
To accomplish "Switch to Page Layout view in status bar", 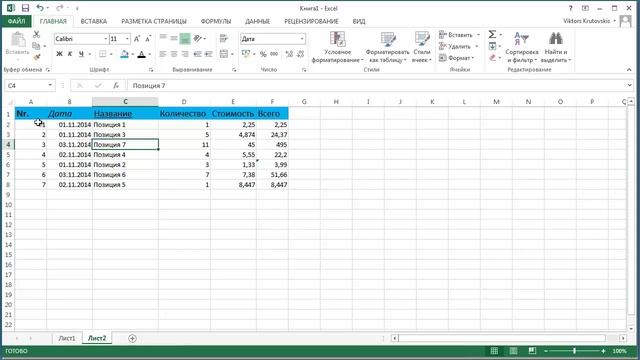I will click(x=513, y=351).
